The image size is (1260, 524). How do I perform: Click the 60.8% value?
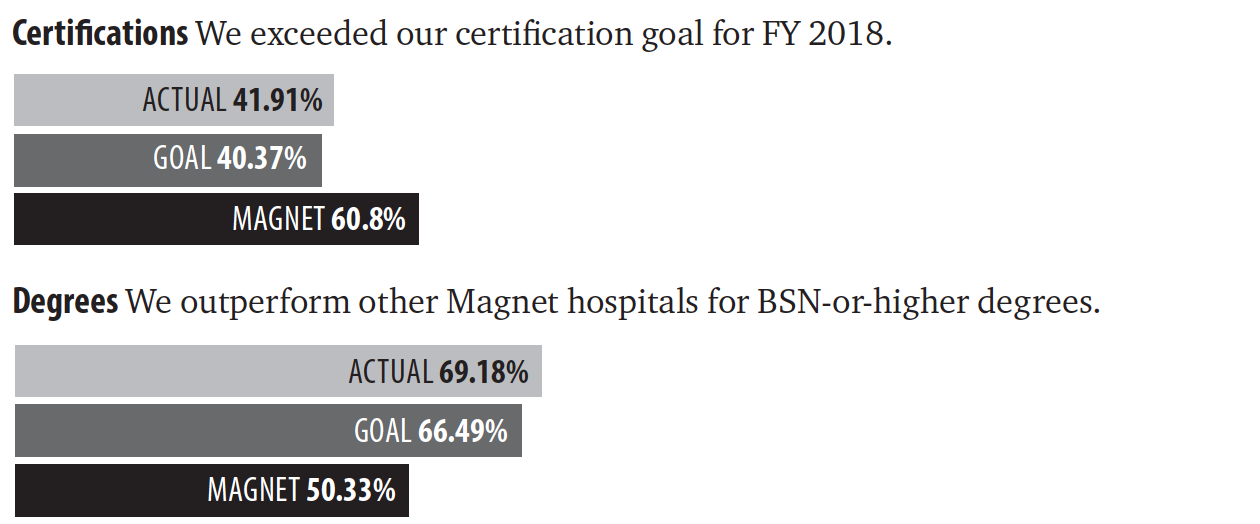point(368,219)
